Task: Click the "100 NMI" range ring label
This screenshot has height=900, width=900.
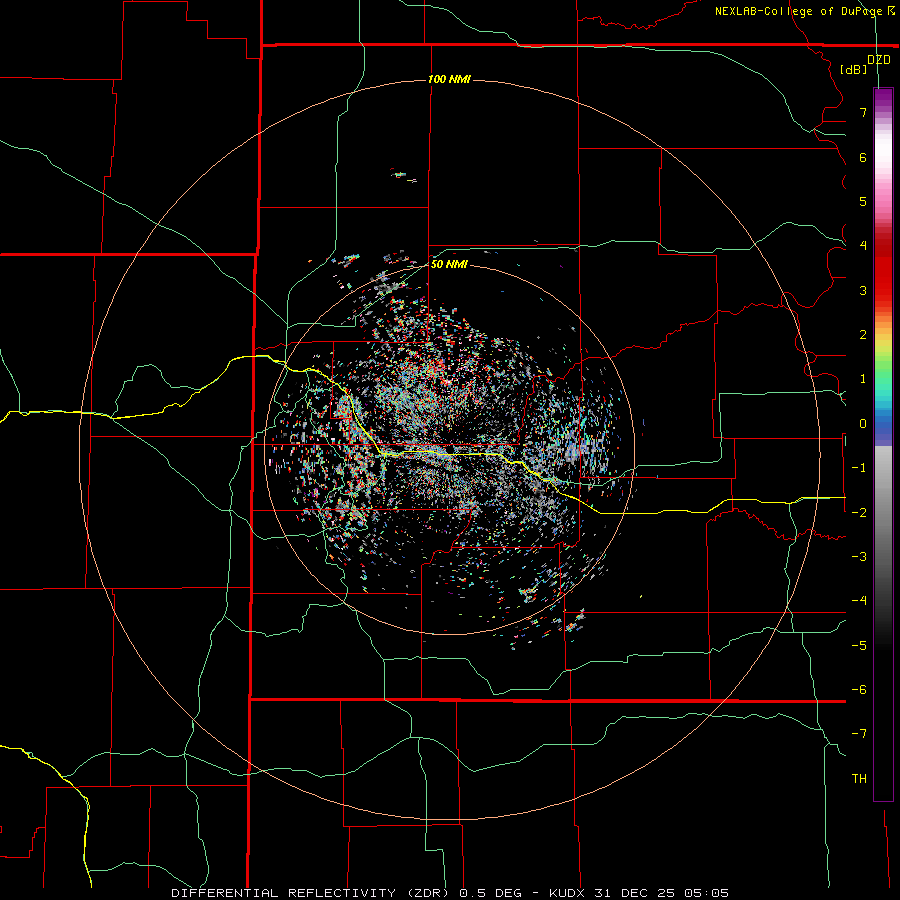Action: [449, 79]
